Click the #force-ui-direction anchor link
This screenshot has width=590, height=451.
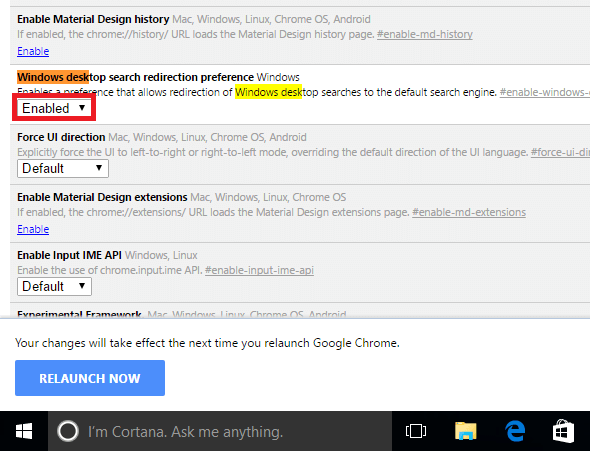pyautogui.click(x=560, y=152)
